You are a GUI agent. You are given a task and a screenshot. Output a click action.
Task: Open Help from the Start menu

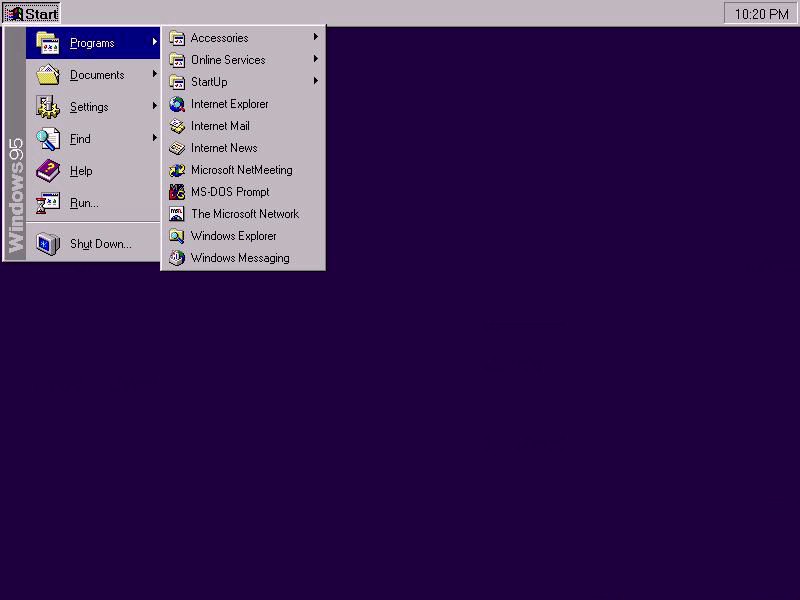(81, 171)
